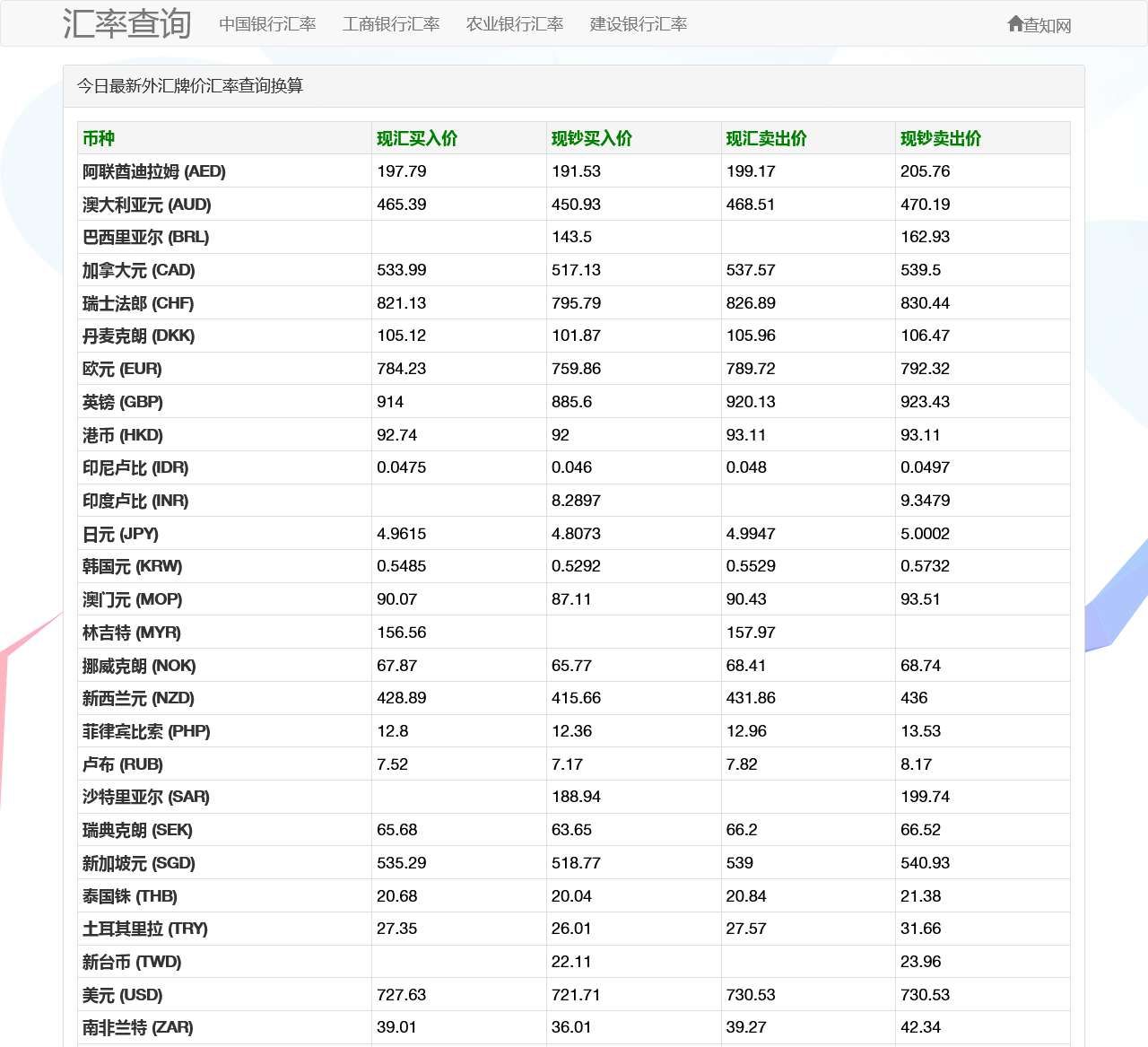Open 工商银行汇率 page
The height and width of the screenshot is (1047, 1148).
click(x=390, y=24)
